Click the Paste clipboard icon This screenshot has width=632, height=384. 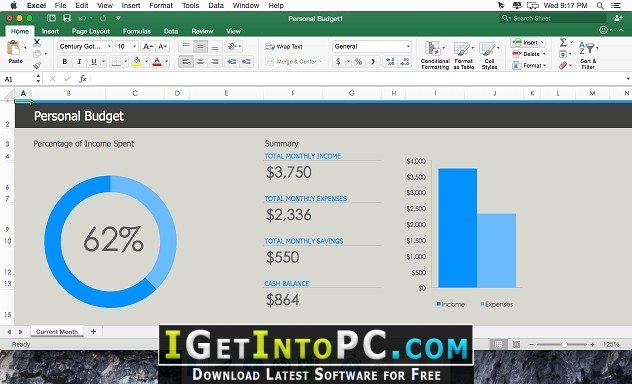[13, 48]
